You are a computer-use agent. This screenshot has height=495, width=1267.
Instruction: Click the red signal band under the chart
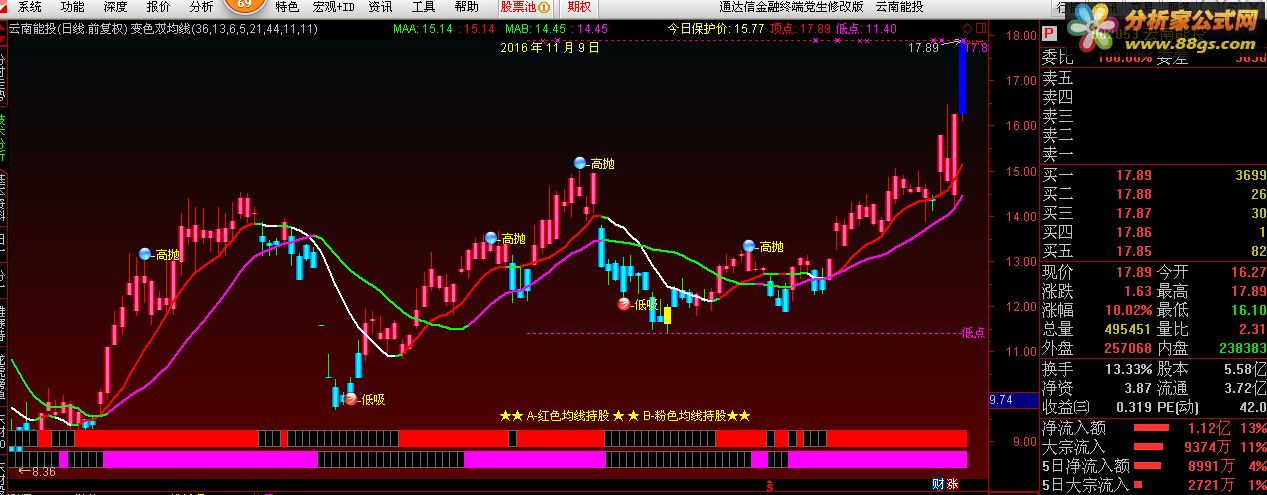[x=488, y=438]
